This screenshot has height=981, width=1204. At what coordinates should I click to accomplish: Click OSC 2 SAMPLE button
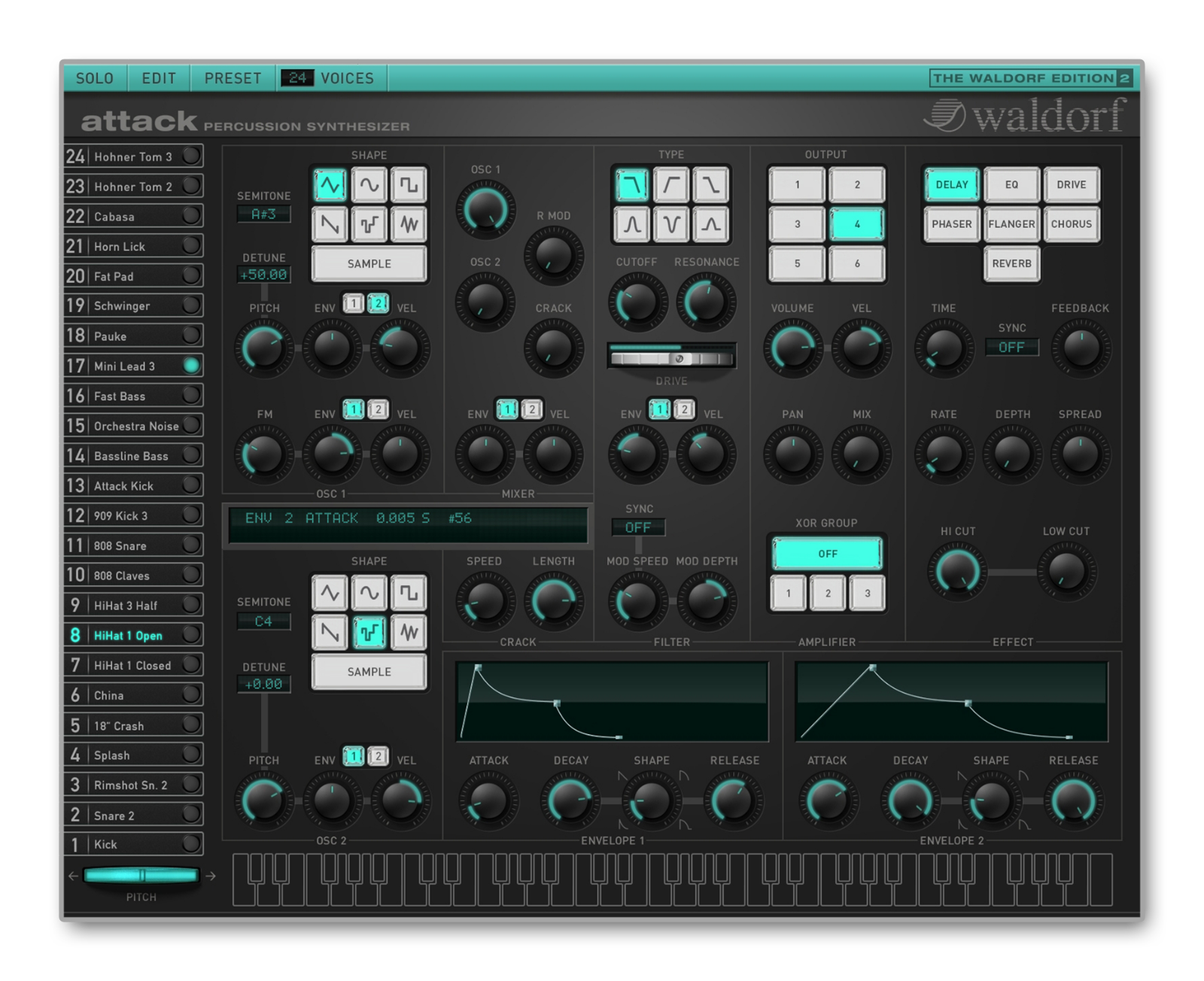[x=369, y=672]
